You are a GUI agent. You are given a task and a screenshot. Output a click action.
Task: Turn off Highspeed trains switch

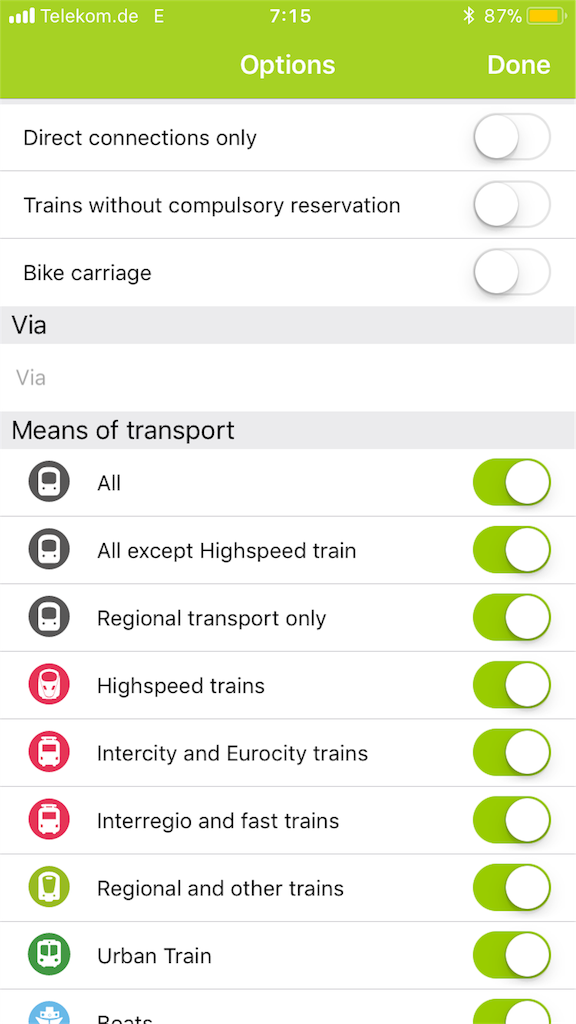coord(512,685)
